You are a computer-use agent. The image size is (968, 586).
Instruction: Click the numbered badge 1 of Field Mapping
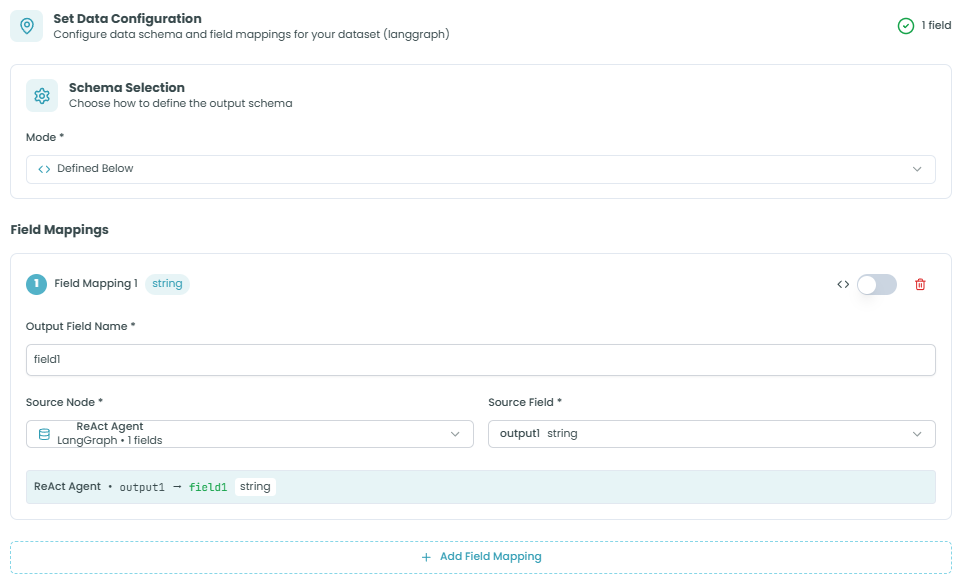(x=36, y=284)
